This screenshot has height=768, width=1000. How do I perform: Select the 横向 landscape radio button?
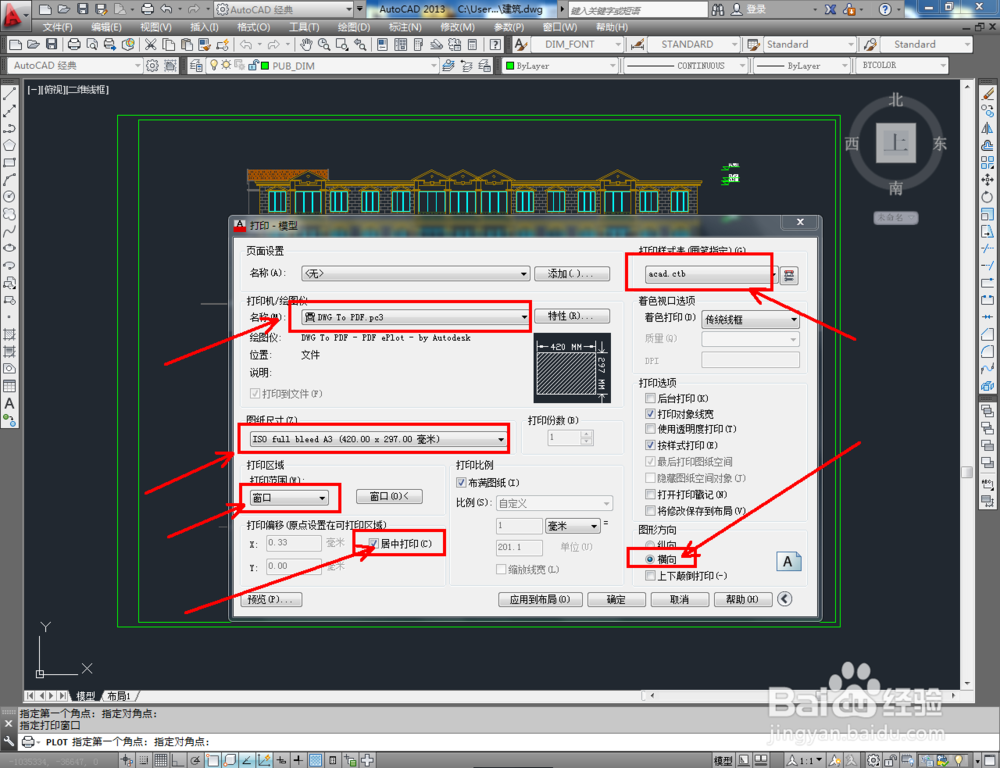[650, 559]
